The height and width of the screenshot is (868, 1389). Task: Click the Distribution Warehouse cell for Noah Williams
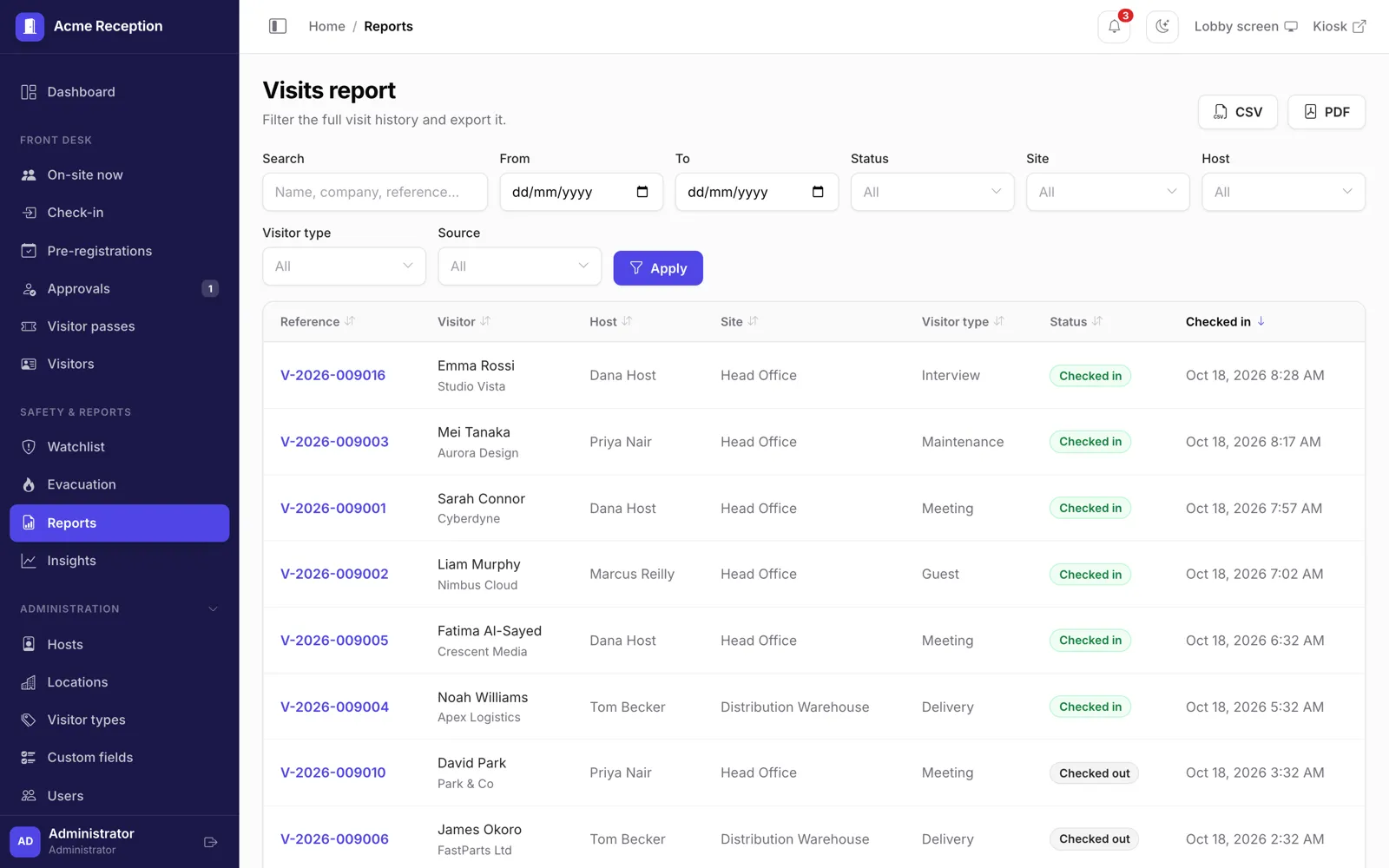(x=794, y=707)
